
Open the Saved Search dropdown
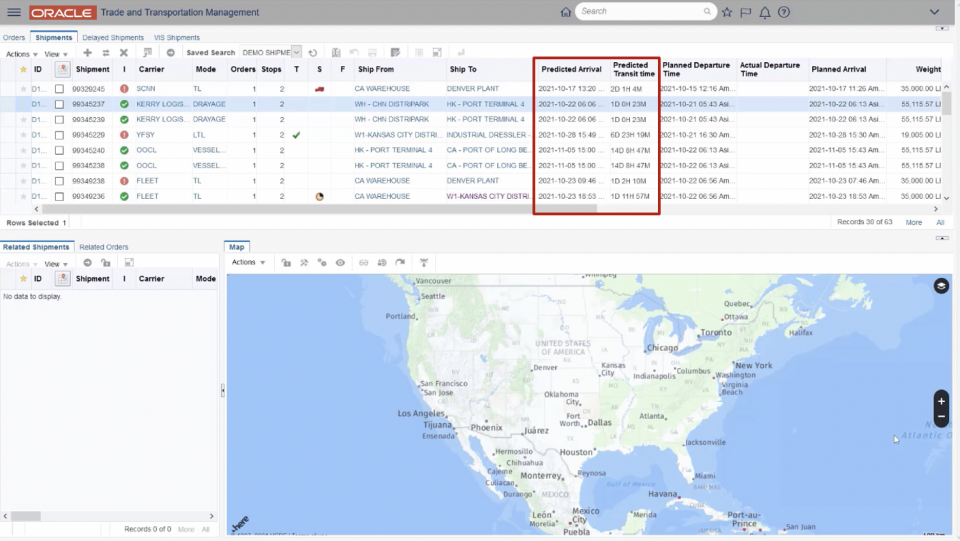(296, 52)
